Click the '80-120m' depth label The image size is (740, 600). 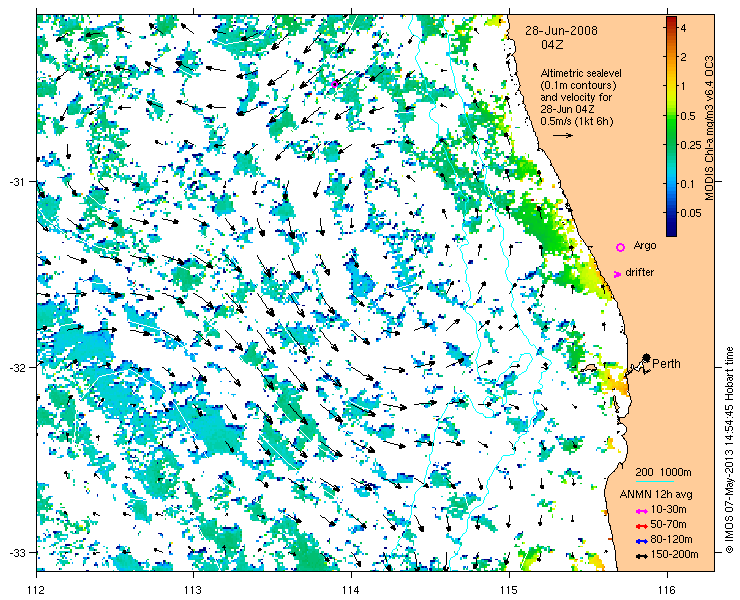pyautogui.click(x=671, y=540)
